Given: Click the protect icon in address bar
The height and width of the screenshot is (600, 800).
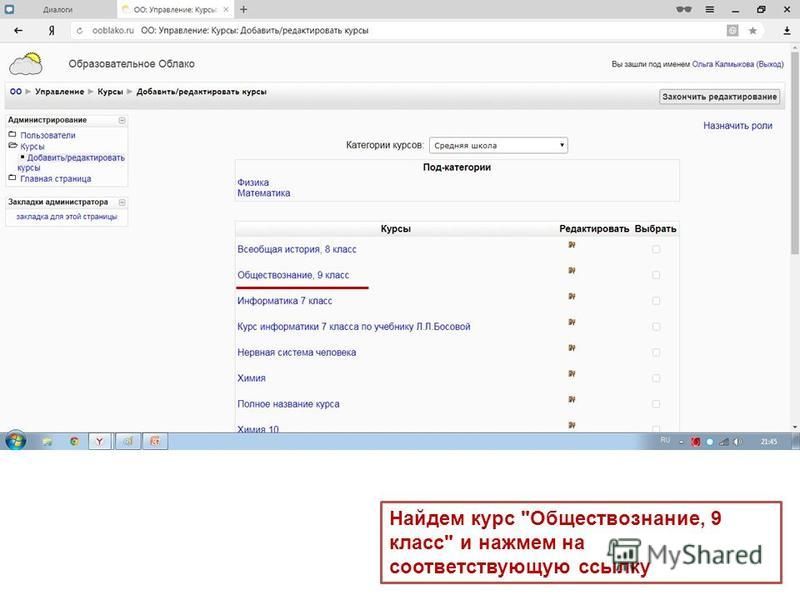Looking at the screenshot, I should [732, 31].
